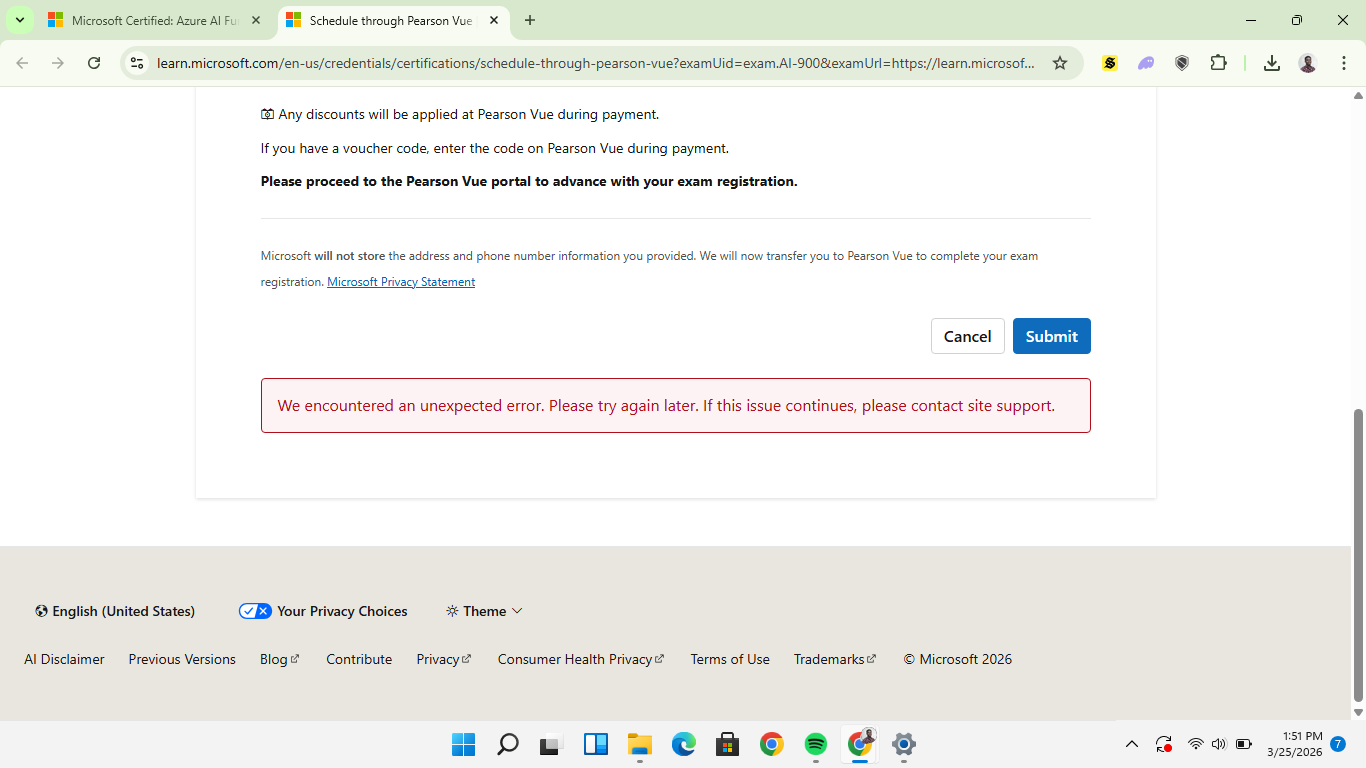Close the Microsoft Certified Azure AI tab
Screen dimensions: 1366x768
point(256,20)
